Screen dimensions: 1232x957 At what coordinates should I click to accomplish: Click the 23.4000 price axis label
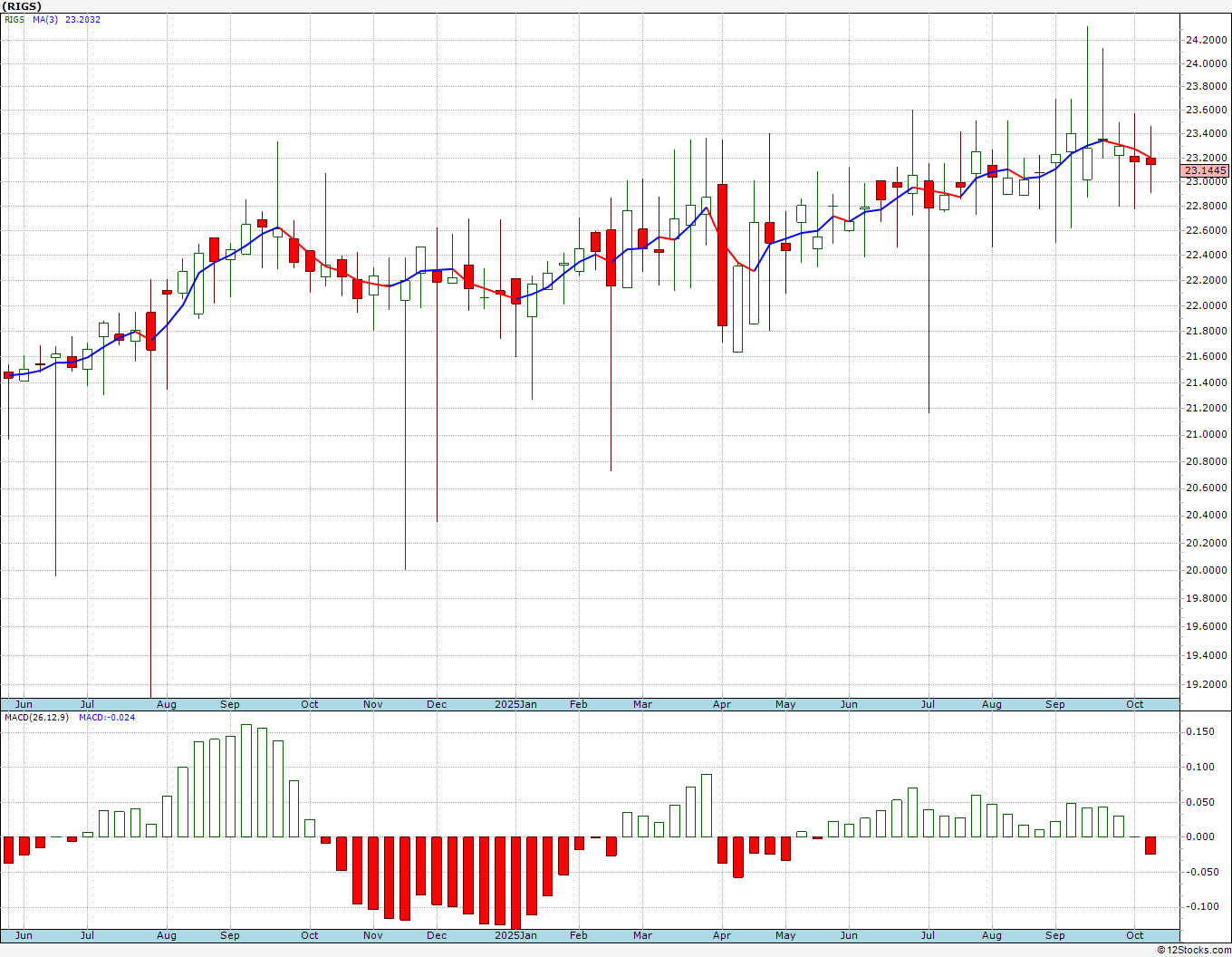(x=1205, y=134)
